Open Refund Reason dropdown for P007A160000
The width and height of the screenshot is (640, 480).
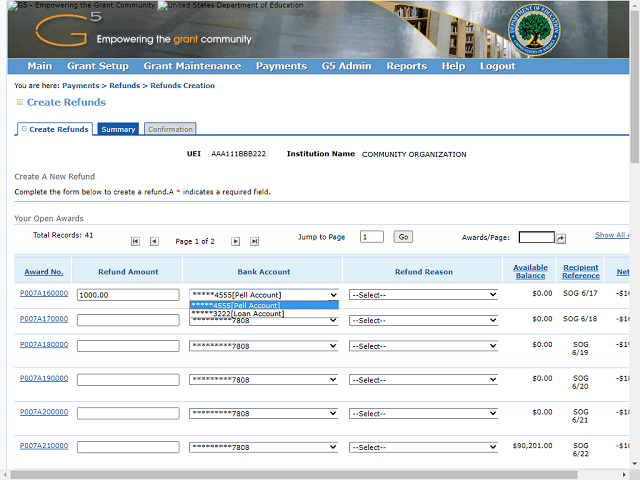pyautogui.click(x=423, y=295)
